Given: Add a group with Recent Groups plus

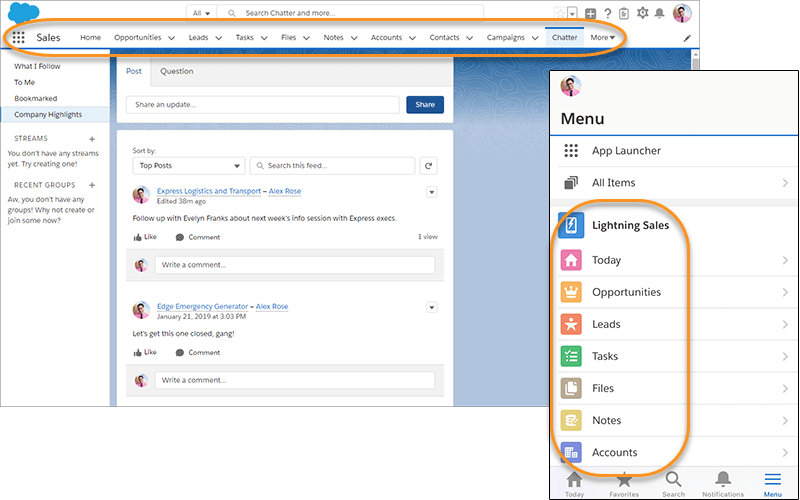Looking at the screenshot, I should [92, 185].
